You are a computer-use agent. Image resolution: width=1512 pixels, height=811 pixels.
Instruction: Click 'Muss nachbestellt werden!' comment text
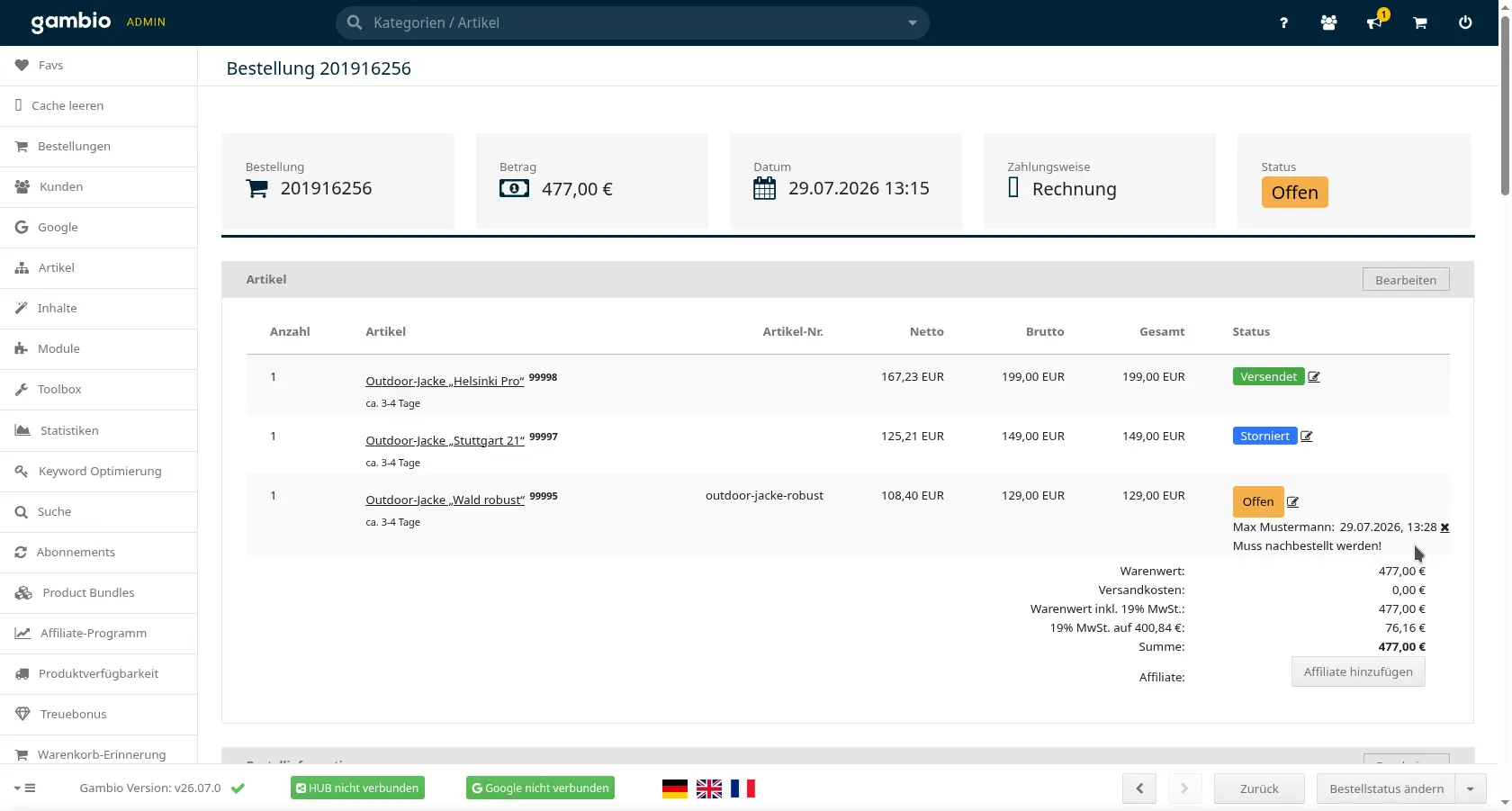click(x=1307, y=546)
